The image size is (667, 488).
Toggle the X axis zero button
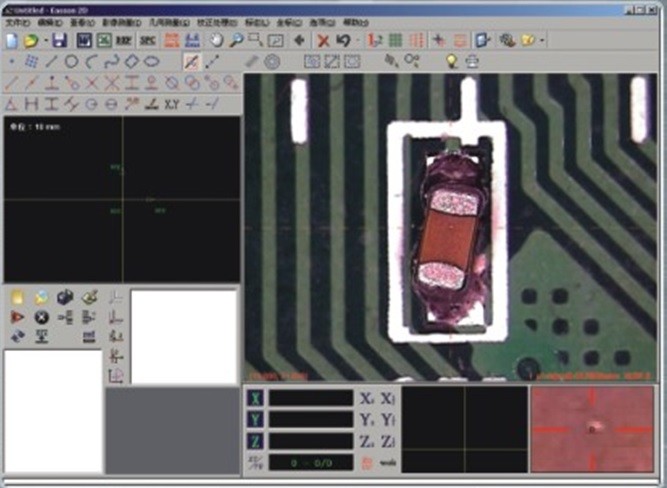[x=254, y=398]
